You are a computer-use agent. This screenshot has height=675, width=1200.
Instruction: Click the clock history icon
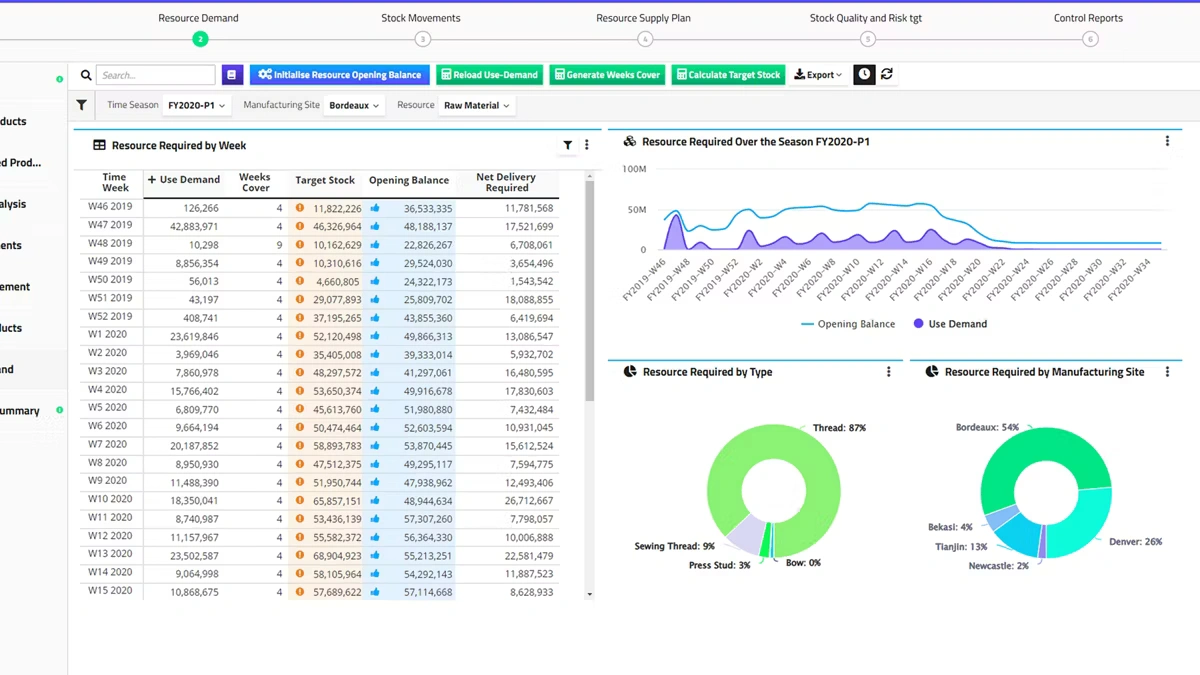click(x=864, y=75)
